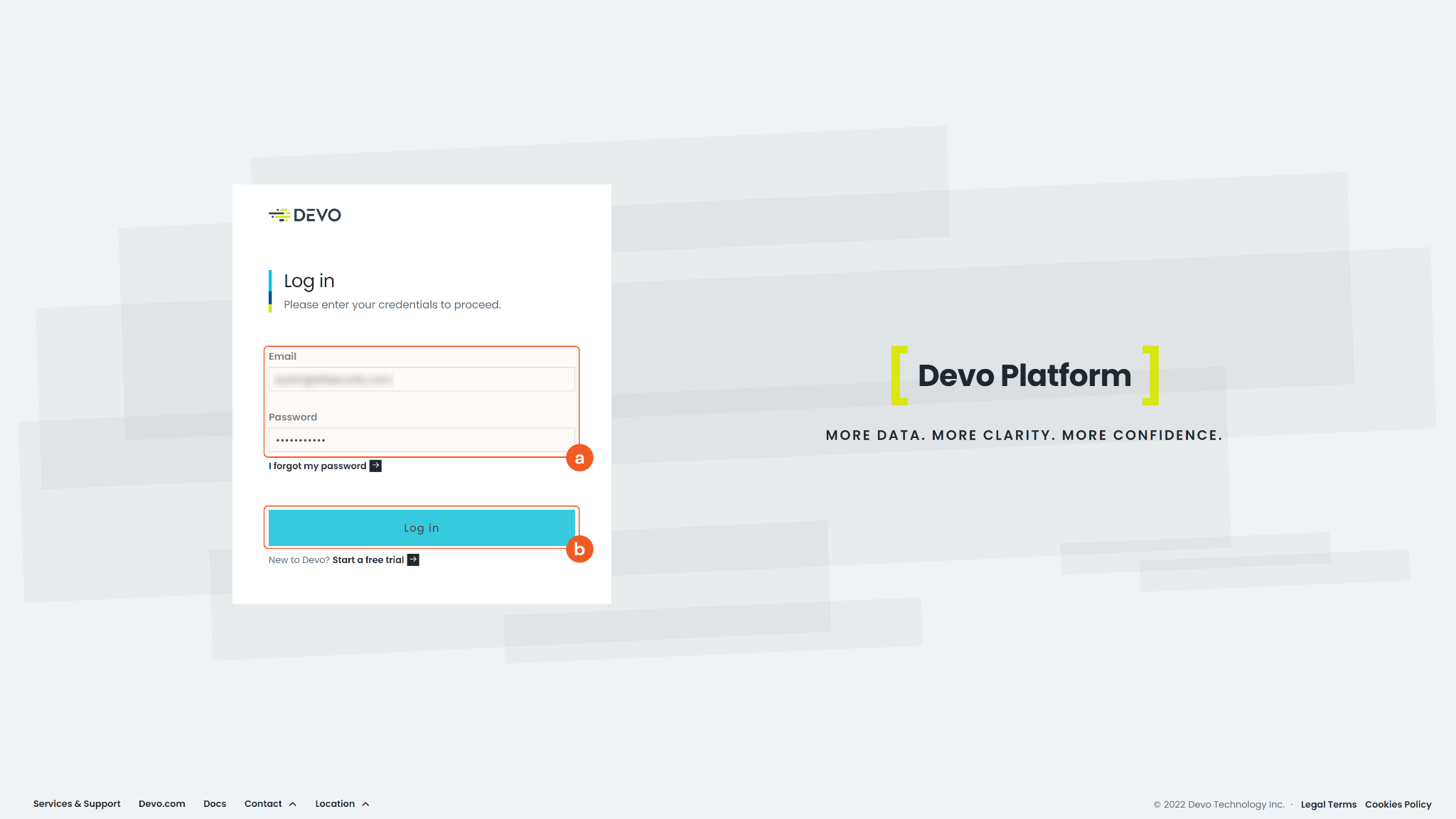The image size is (1456, 819).
Task: Open Services & Support in the footer
Action: (77, 803)
